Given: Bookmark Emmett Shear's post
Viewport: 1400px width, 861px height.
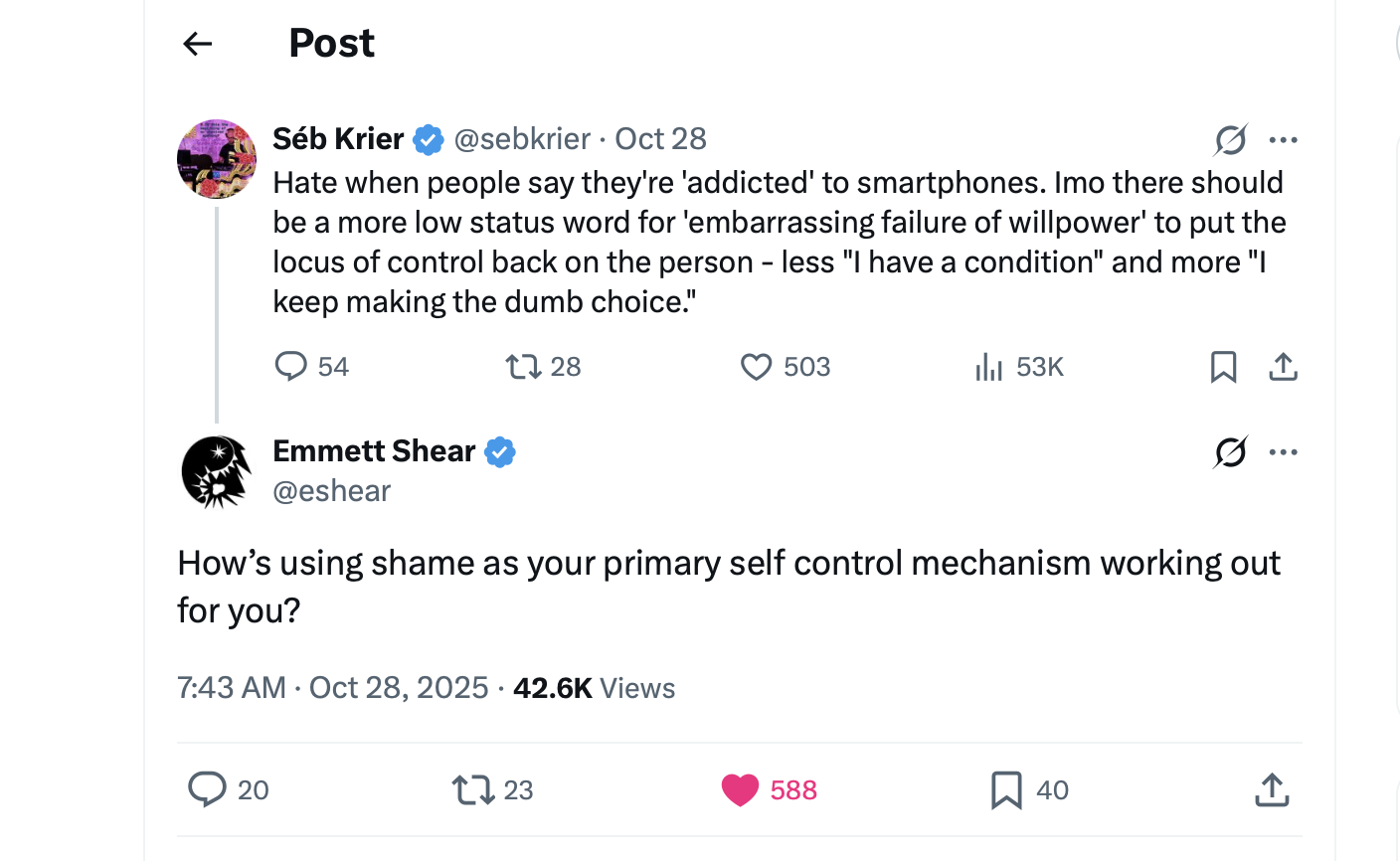Looking at the screenshot, I should tap(1006, 790).
